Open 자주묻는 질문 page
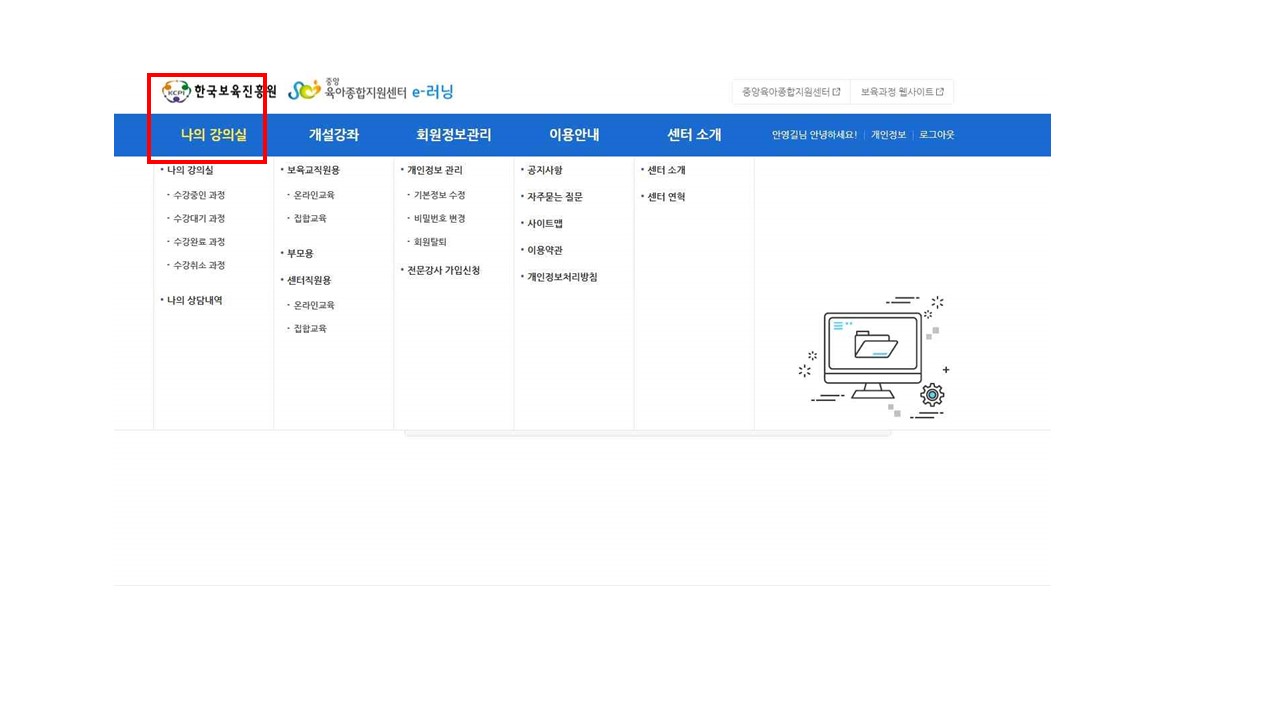The image size is (1280, 720). point(554,197)
